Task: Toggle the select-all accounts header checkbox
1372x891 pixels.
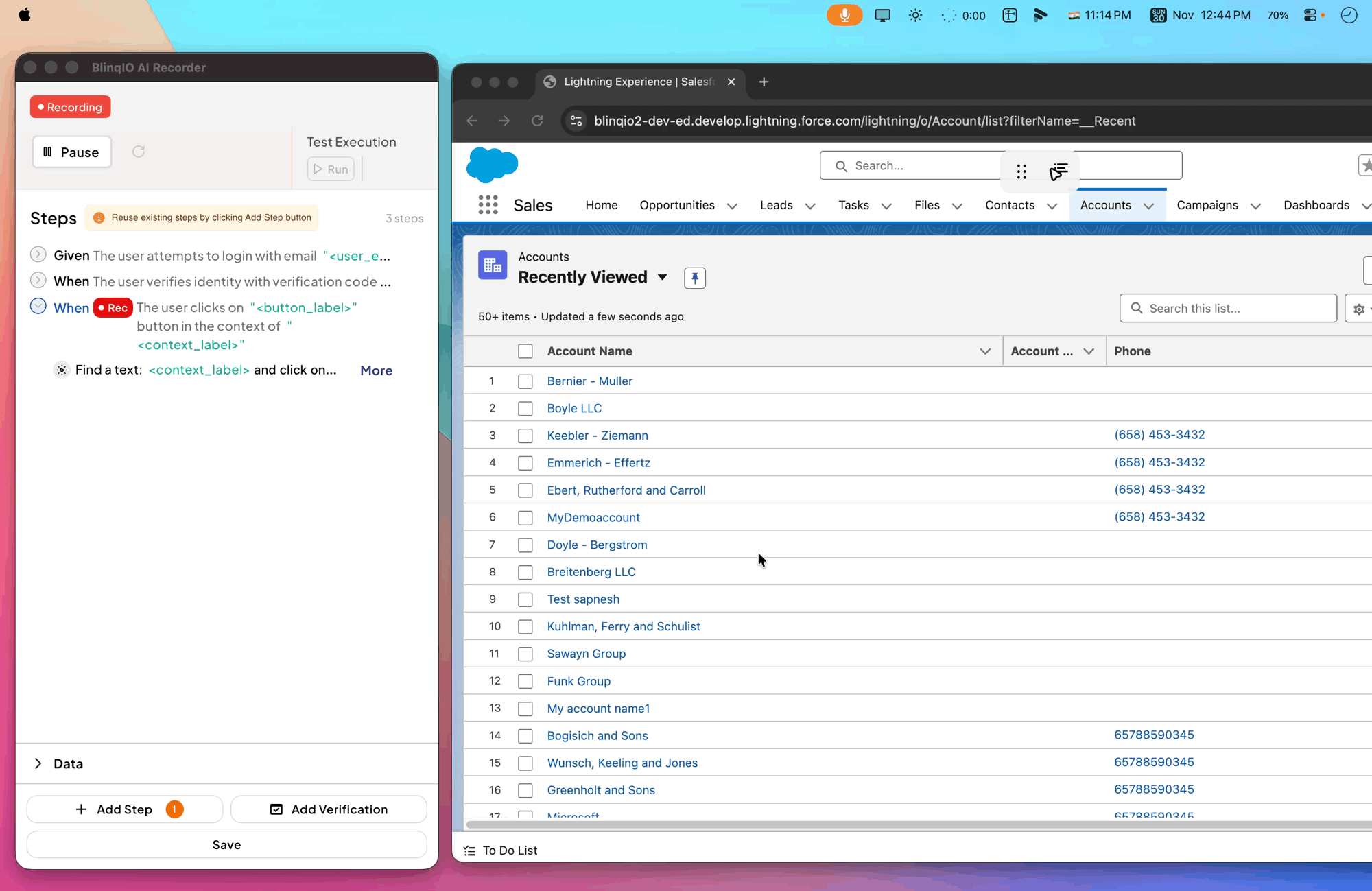Action: pos(525,351)
